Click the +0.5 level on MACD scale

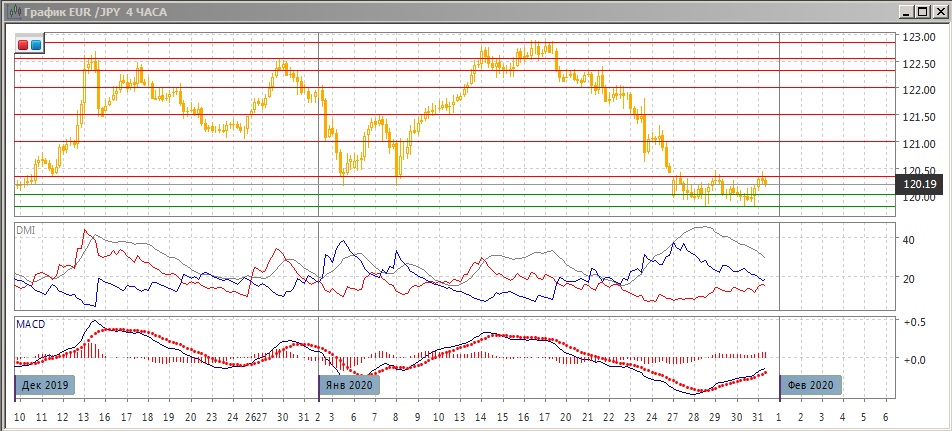[x=912, y=321]
